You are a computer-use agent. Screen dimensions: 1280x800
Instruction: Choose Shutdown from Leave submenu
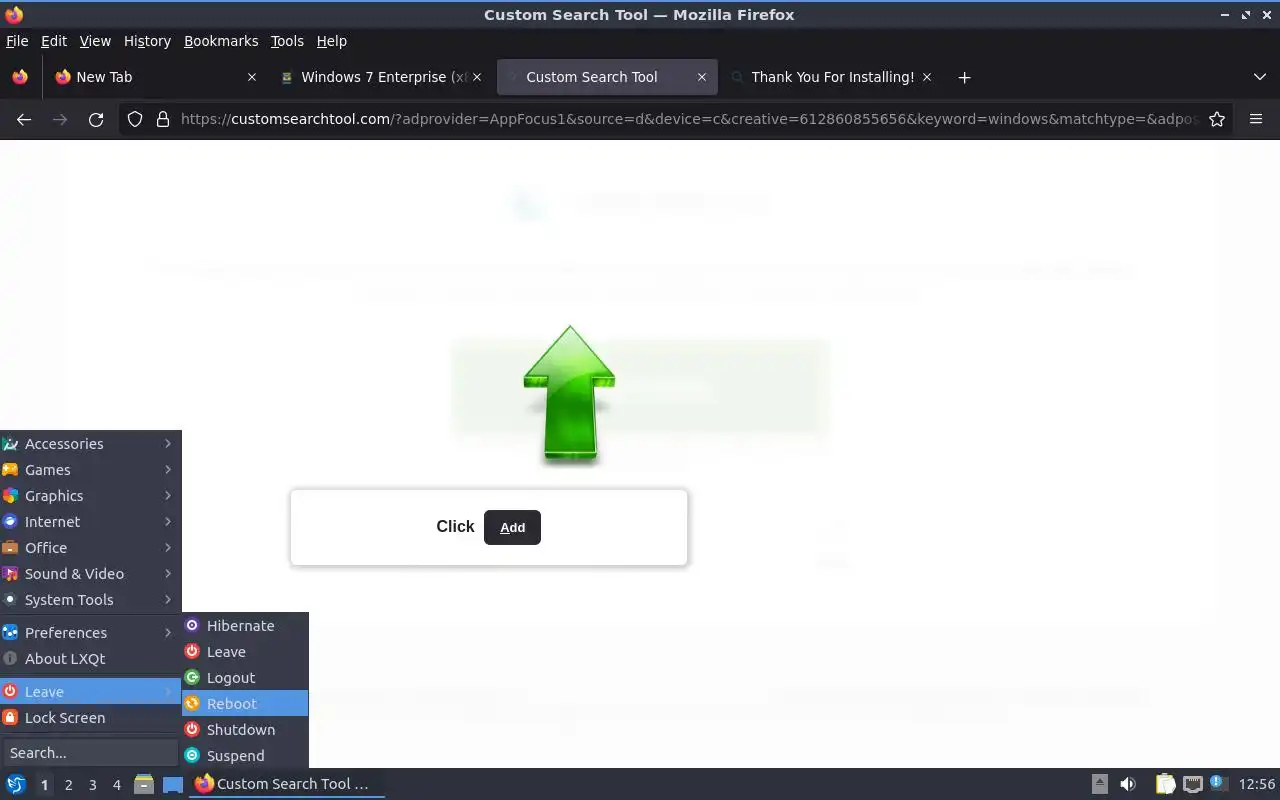(245, 730)
